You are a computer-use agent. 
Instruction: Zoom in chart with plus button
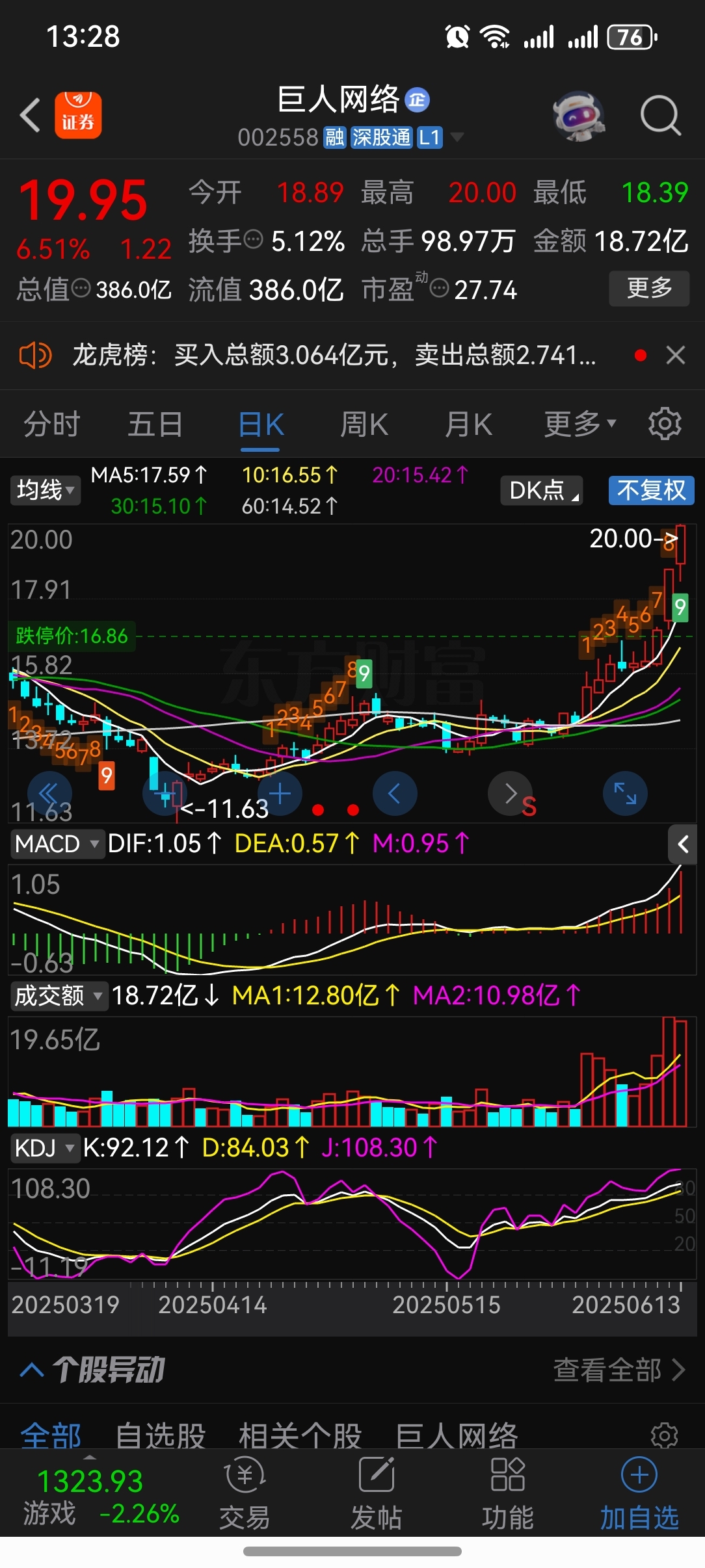pyautogui.click(x=280, y=794)
